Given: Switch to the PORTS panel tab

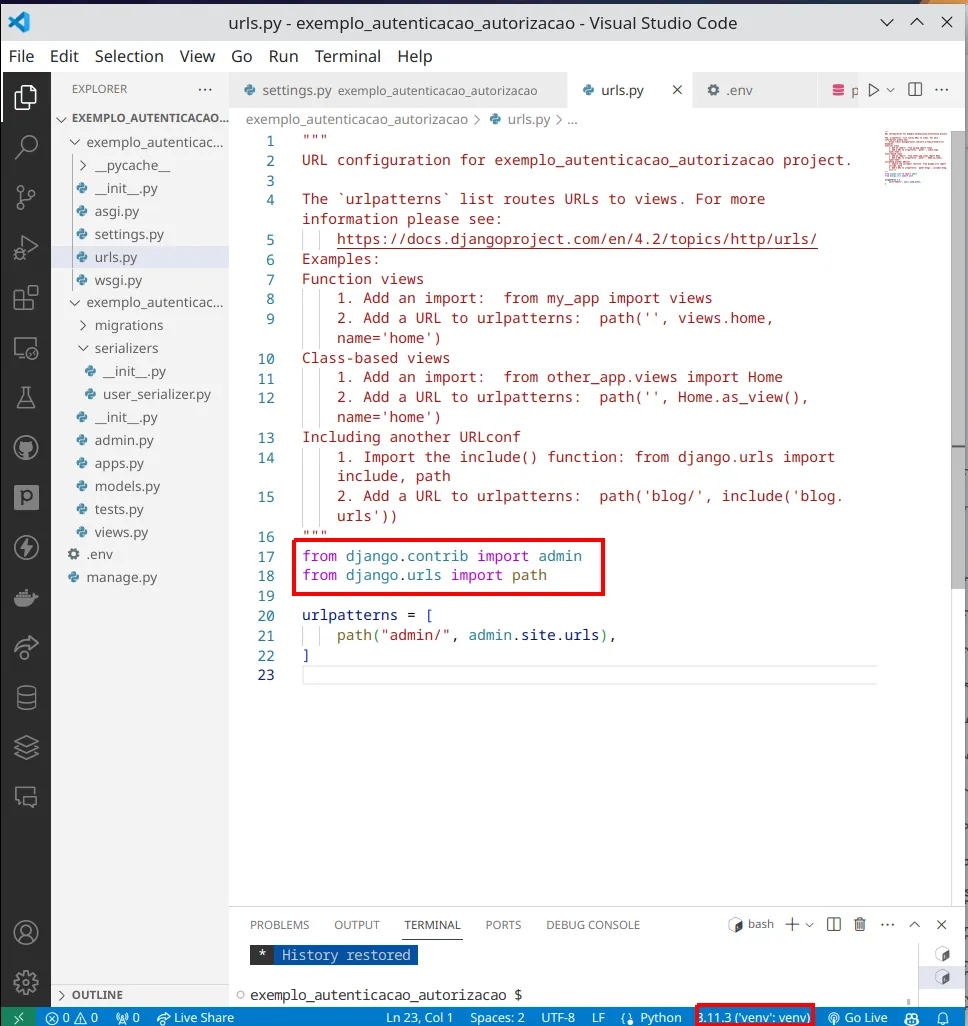Looking at the screenshot, I should (503, 925).
